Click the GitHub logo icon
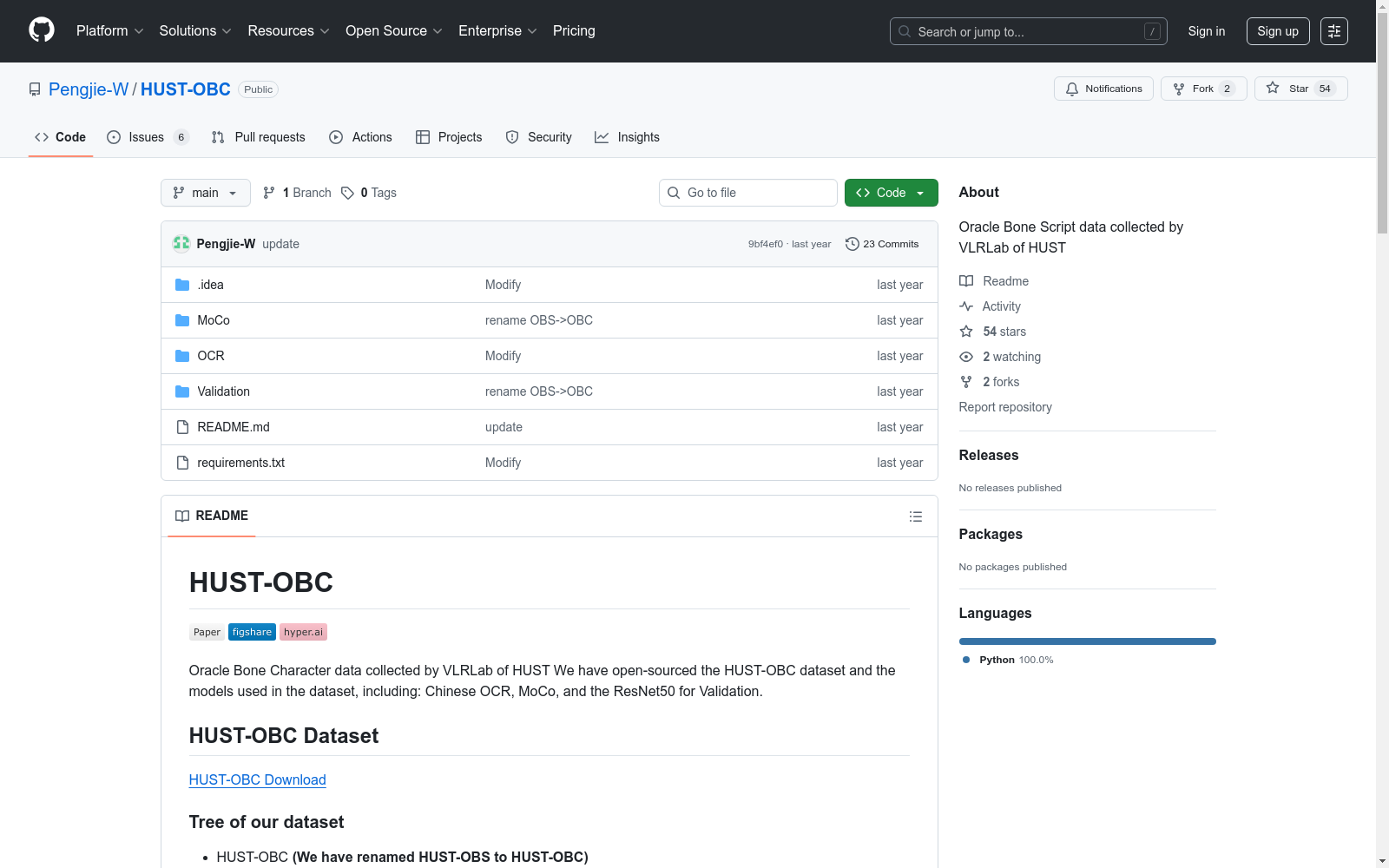This screenshot has height=868, width=1389. tap(42, 30)
